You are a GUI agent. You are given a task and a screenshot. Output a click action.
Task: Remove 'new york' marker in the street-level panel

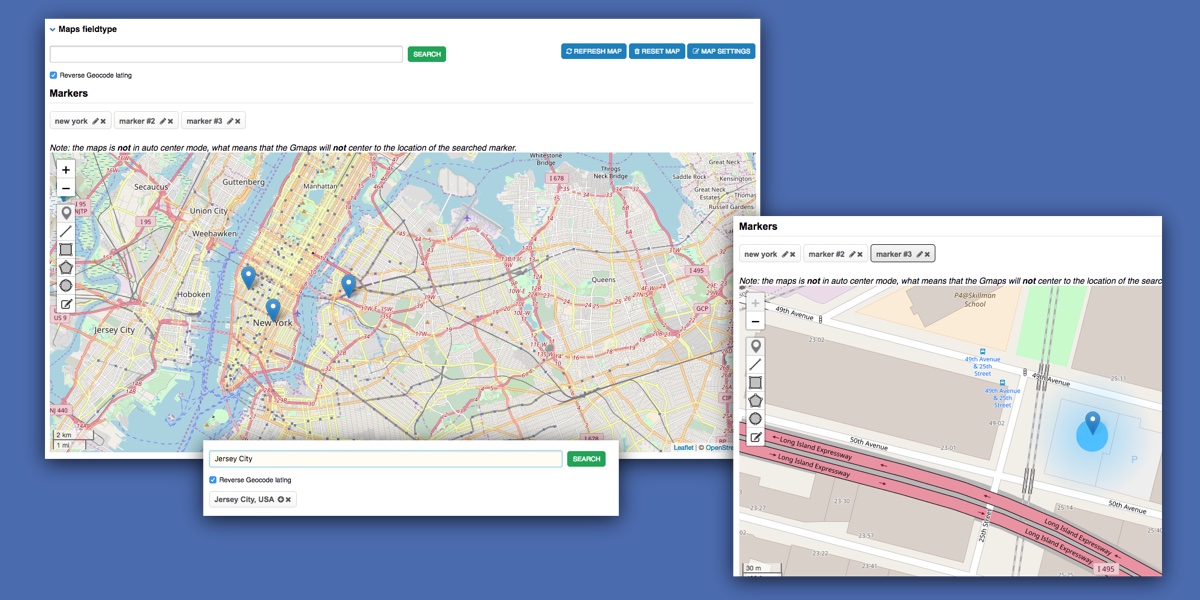793,254
